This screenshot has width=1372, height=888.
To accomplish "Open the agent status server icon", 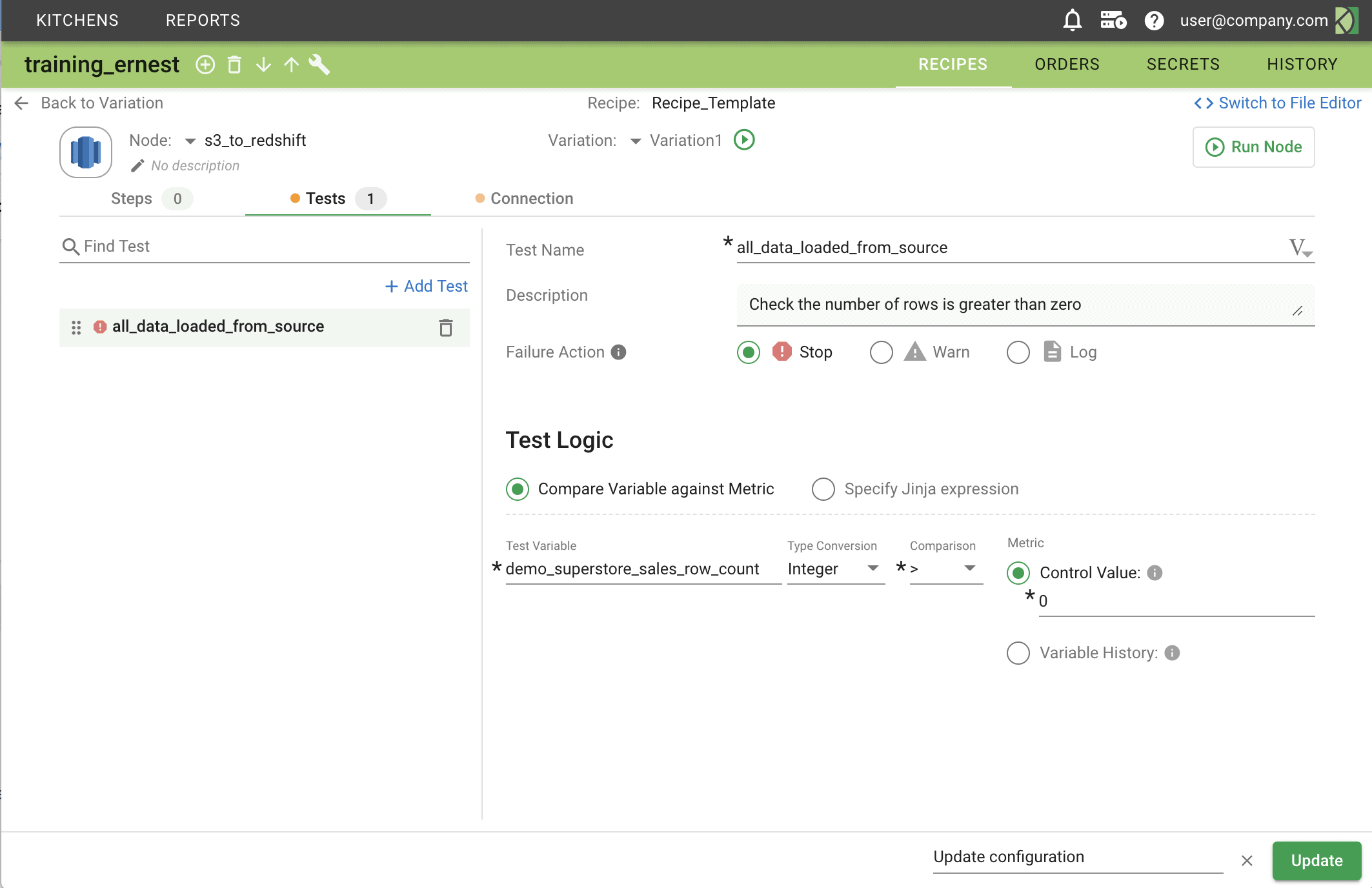I will pos(1113,21).
